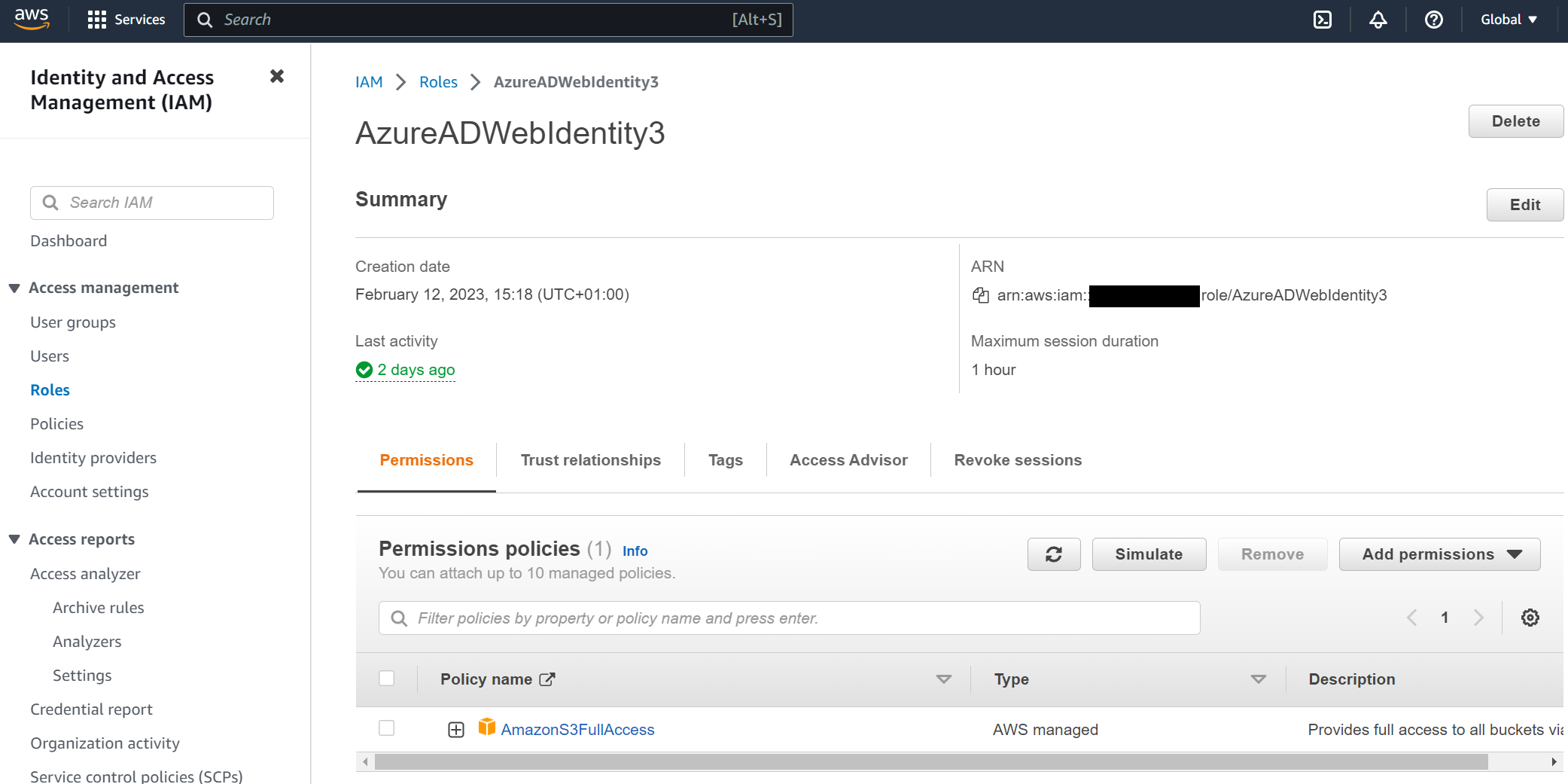Sort by Policy name column arrow
This screenshot has height=784, width=1568.
[944, 679]
